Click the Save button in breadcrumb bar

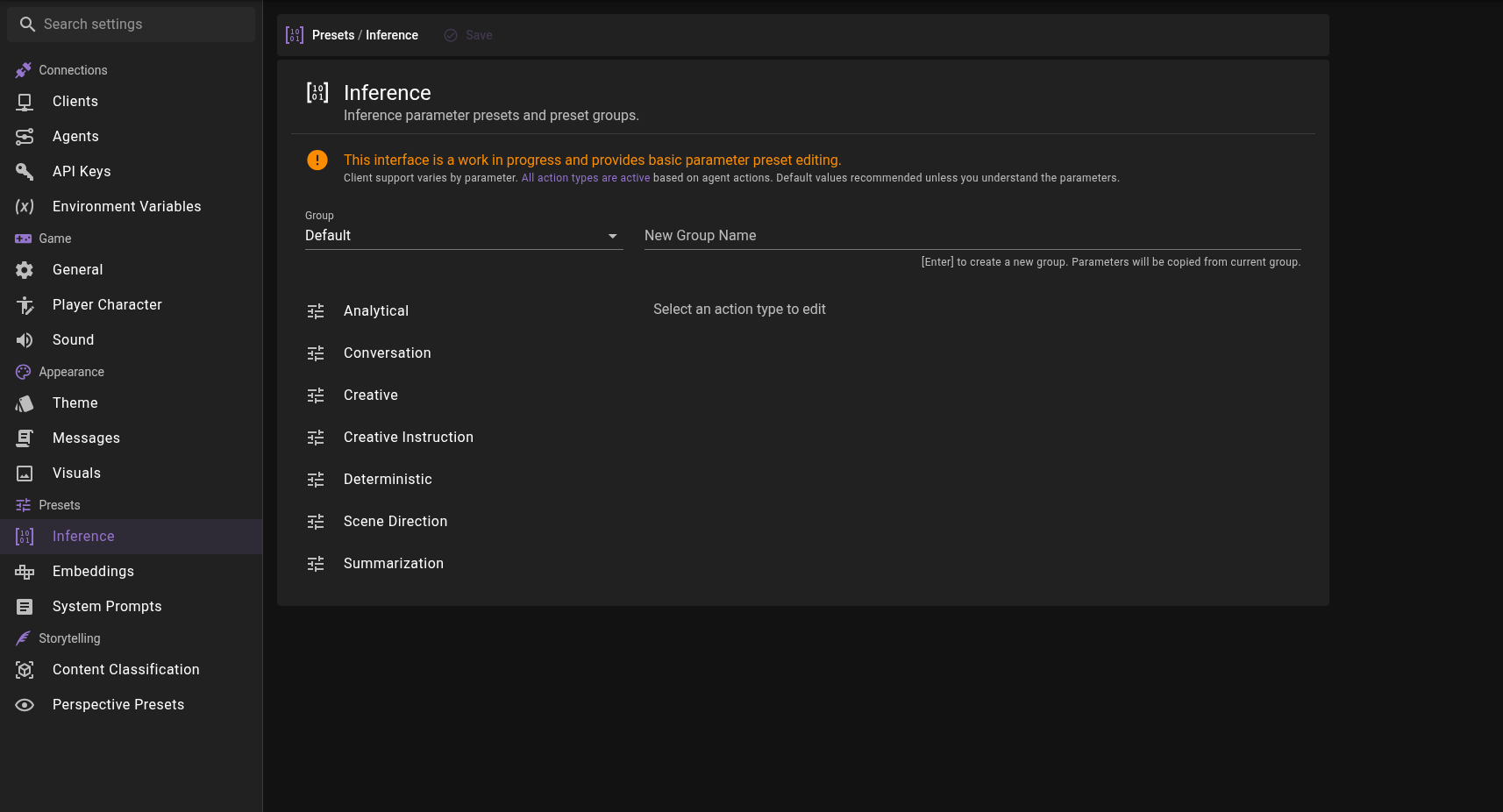[468, 35]
